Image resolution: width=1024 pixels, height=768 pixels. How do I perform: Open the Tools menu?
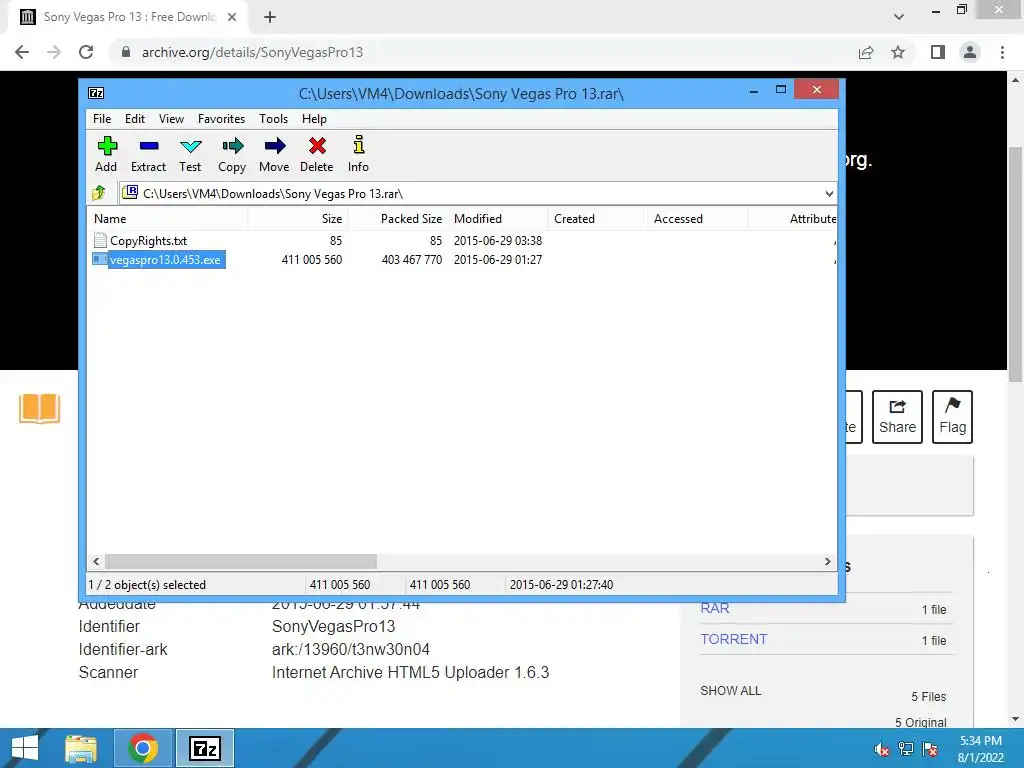[x=274, y=119]
